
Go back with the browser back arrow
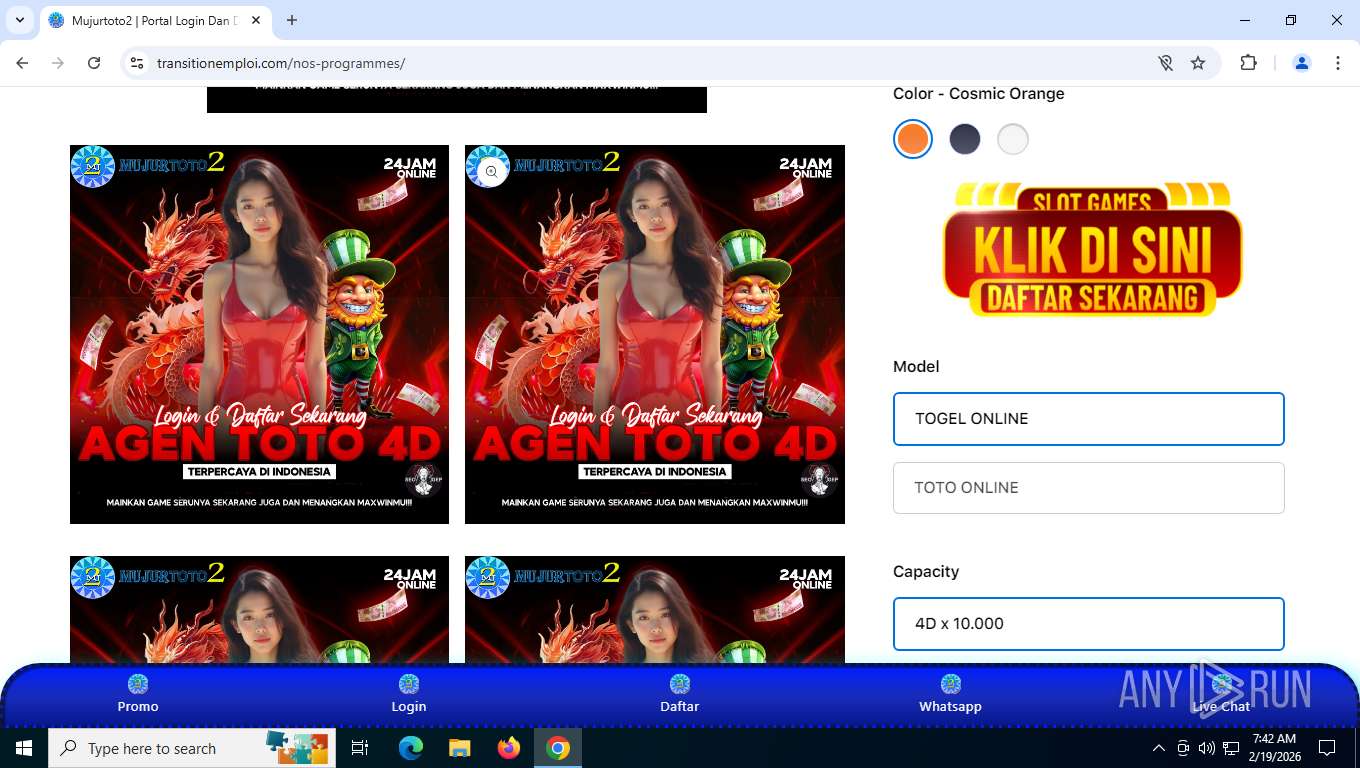[22, 63]
